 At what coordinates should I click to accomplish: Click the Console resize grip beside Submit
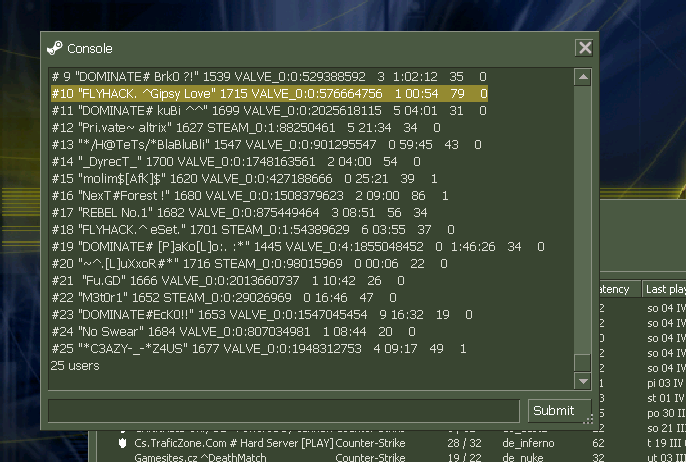[x=588, y=419]
